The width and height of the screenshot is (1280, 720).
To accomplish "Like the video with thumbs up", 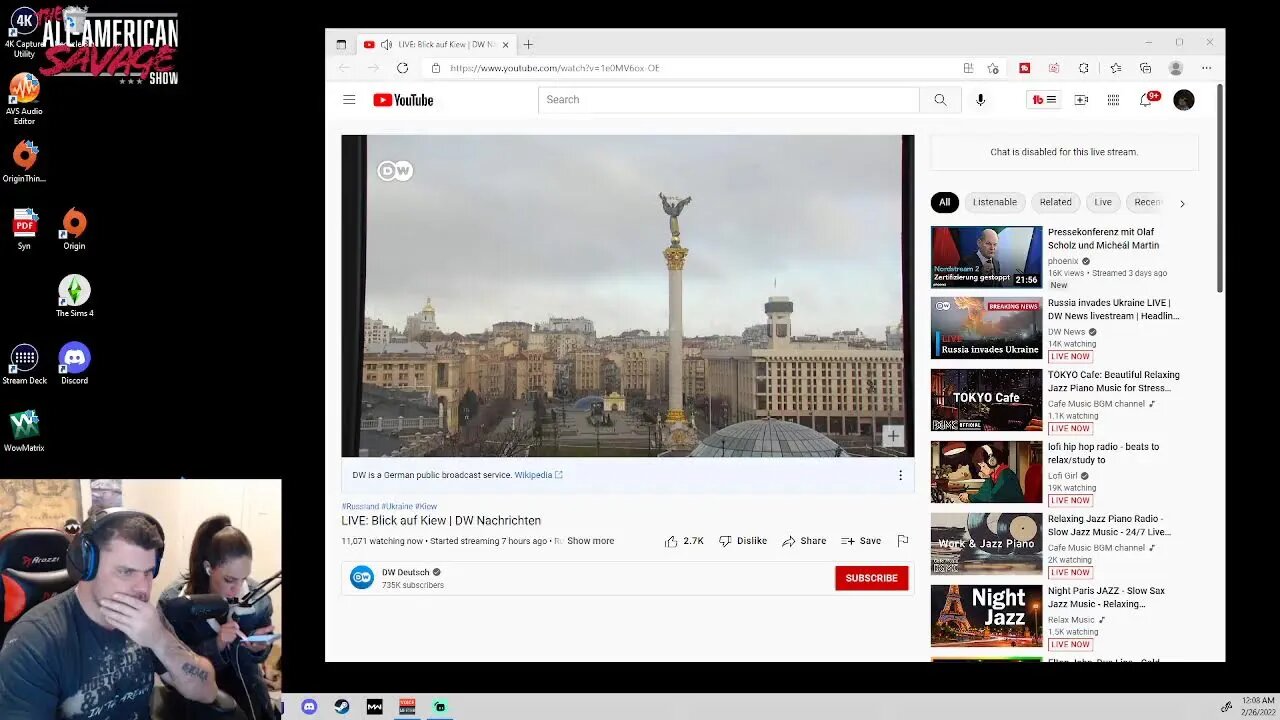I will coord(684,541).
